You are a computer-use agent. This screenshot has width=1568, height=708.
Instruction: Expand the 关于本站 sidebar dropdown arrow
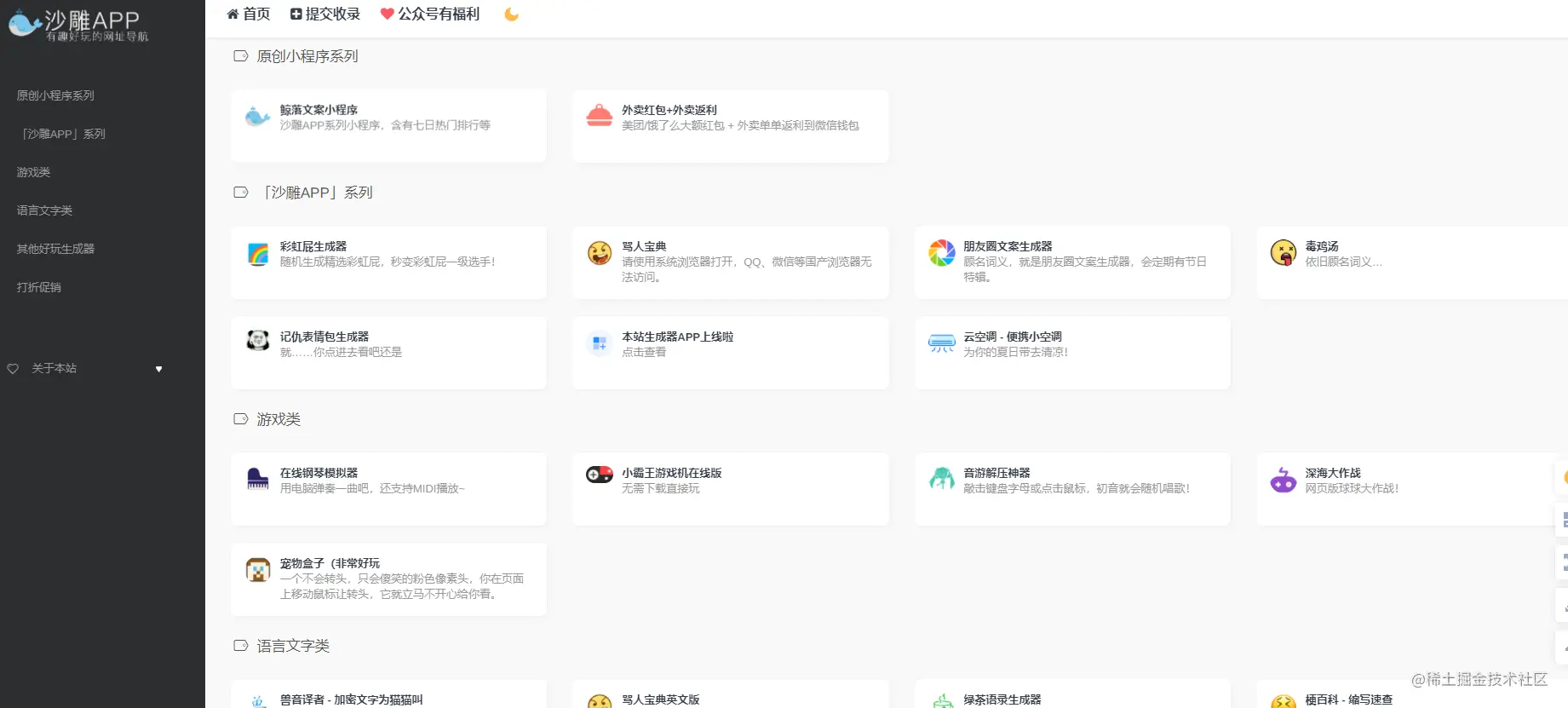pos(158,369)
